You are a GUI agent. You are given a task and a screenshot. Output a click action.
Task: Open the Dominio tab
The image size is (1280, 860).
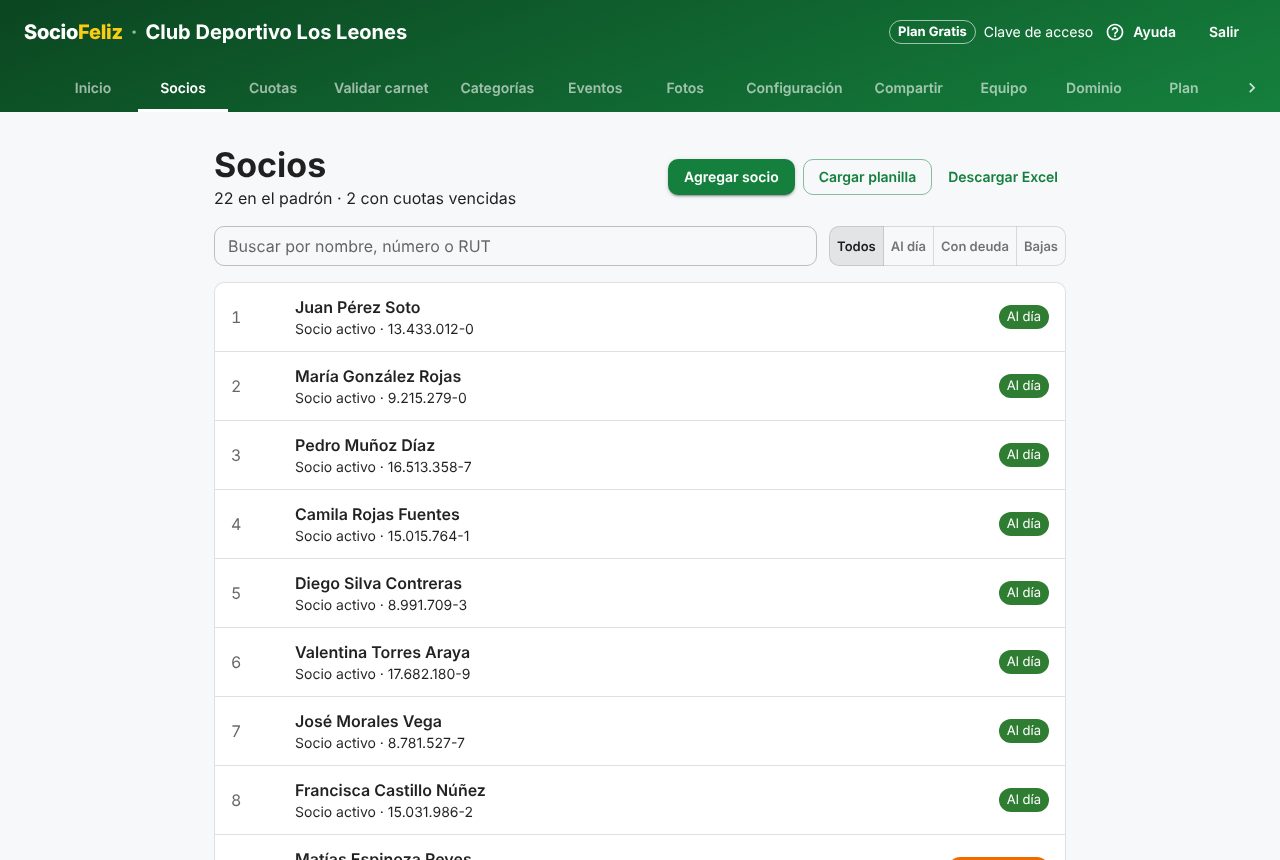(x=1094, y=88)
